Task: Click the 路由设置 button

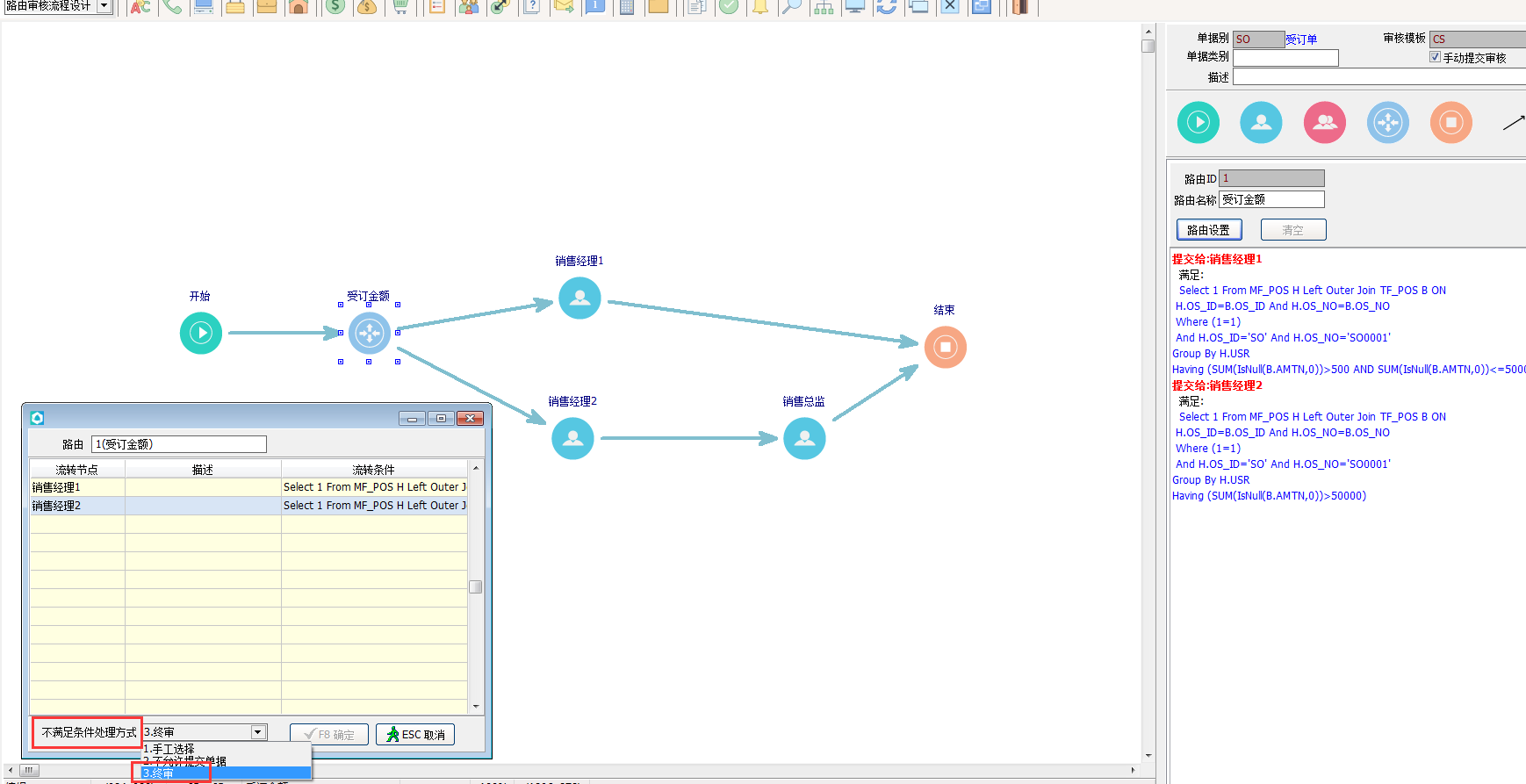Action: tap(1208, 230)
